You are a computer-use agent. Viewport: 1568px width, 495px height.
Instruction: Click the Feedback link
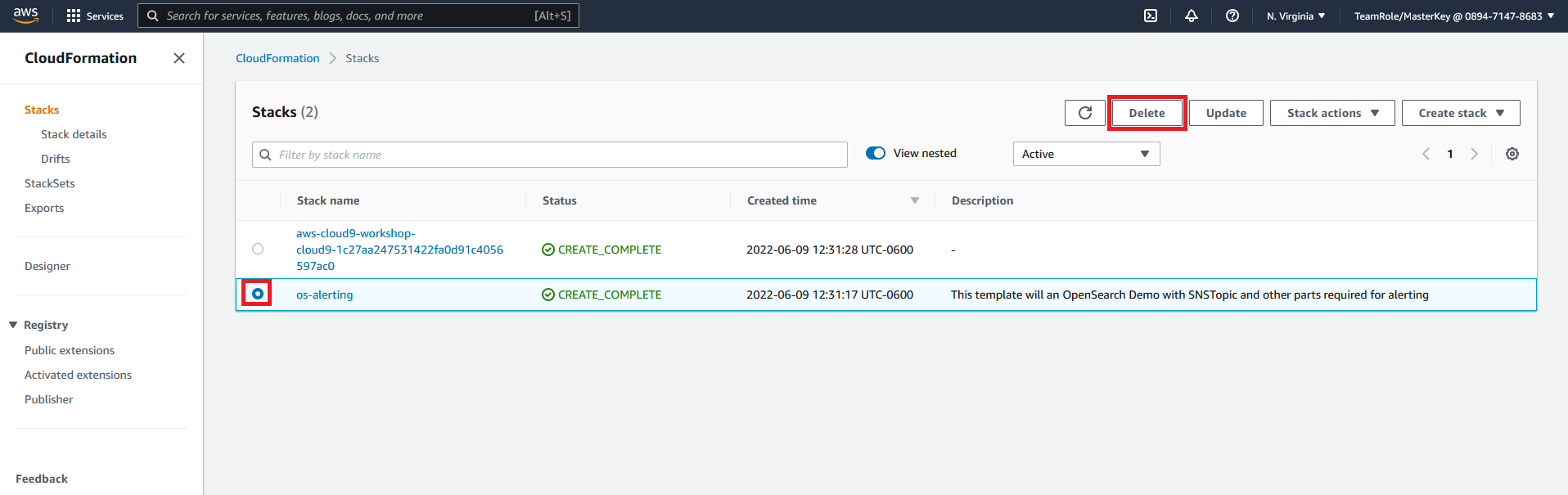tap(42, 479)
